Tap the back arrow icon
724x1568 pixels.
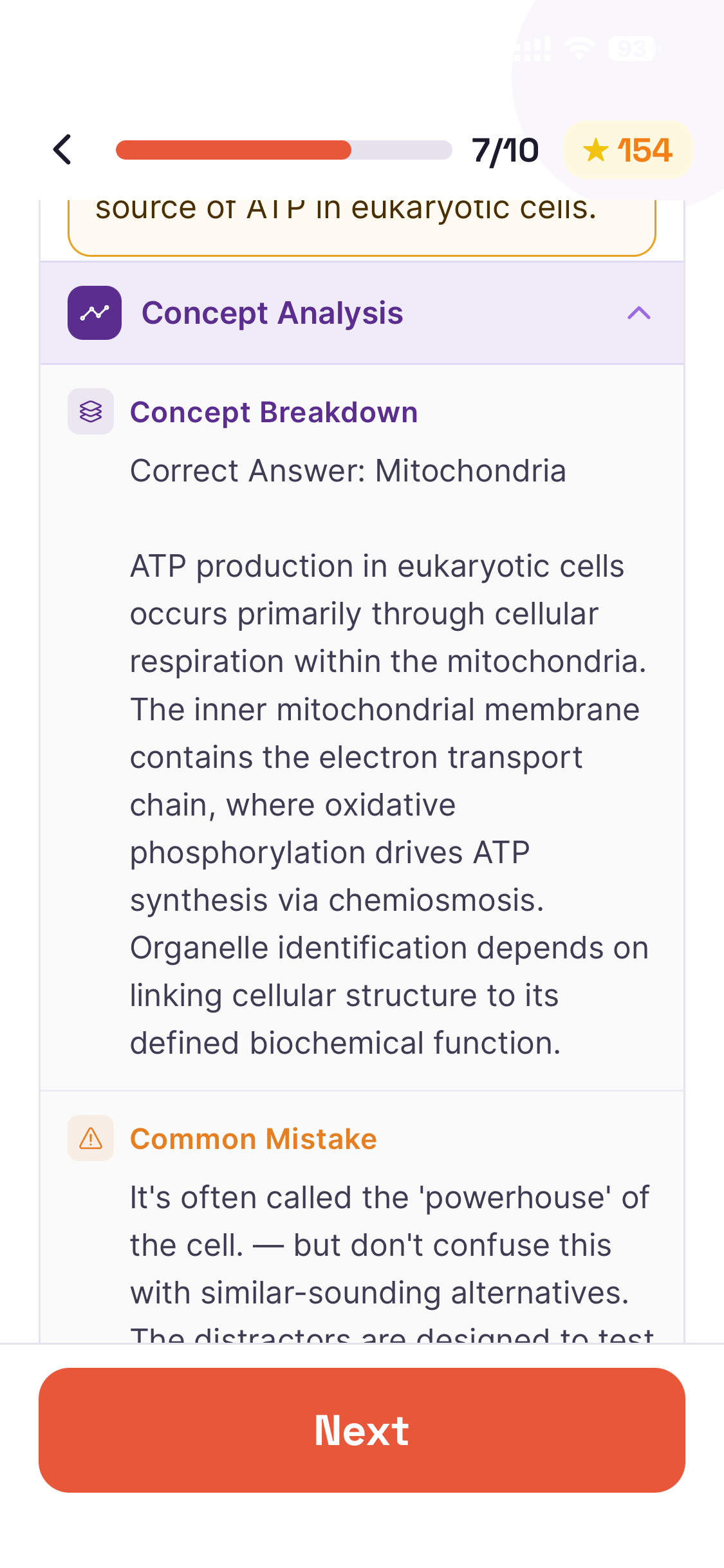[62, 150]
